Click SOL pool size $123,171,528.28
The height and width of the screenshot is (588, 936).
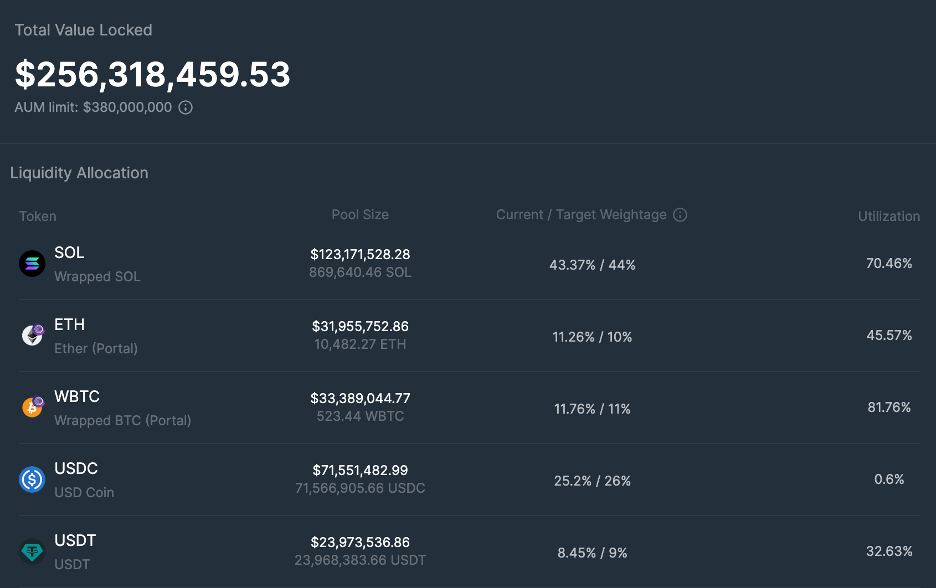360,254
